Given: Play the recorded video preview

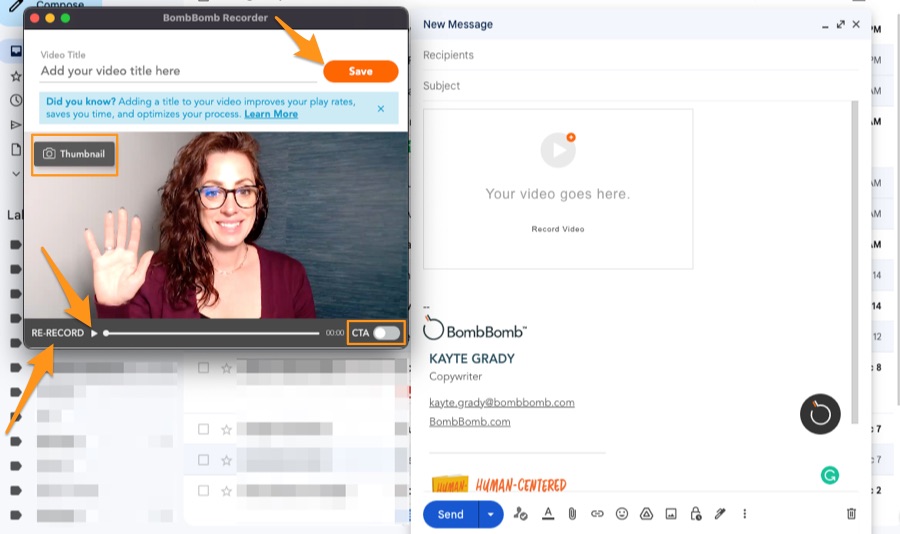Looking at the screenshot, I should pos(94,333).
